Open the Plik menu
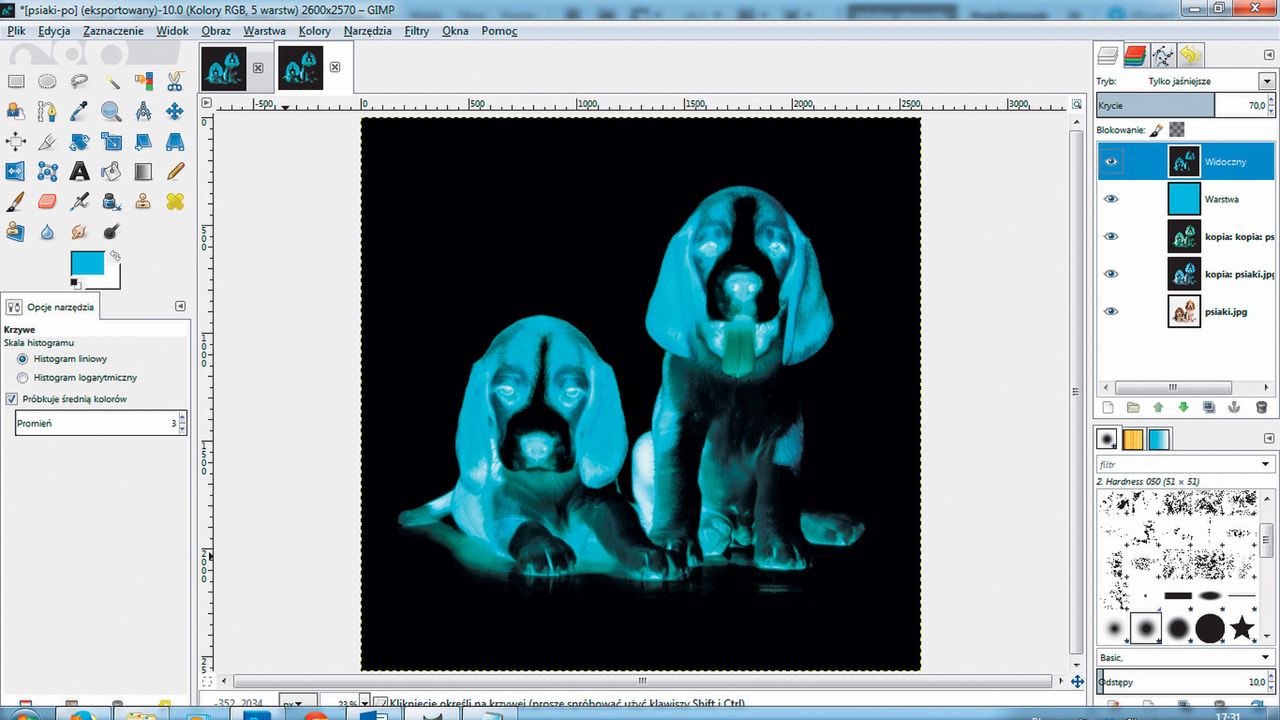Image resolution: width=1280 pixels, height=720 pixels. pyautogui.click(x=16, y=31)
